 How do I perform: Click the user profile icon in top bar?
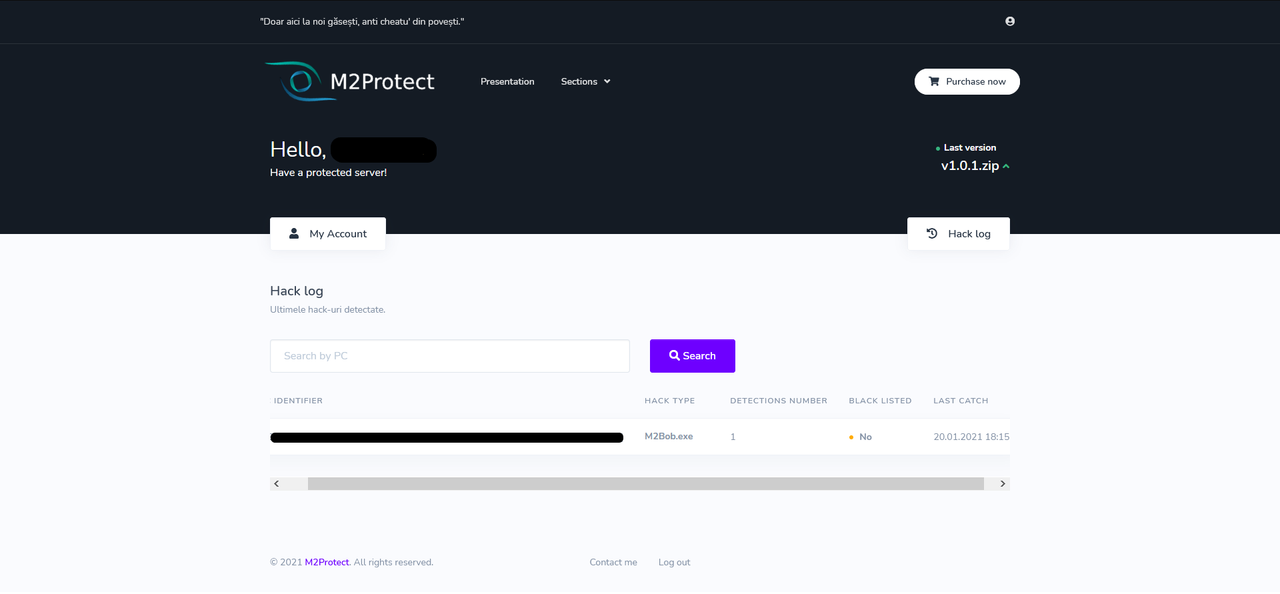[x=1010, y=21]
